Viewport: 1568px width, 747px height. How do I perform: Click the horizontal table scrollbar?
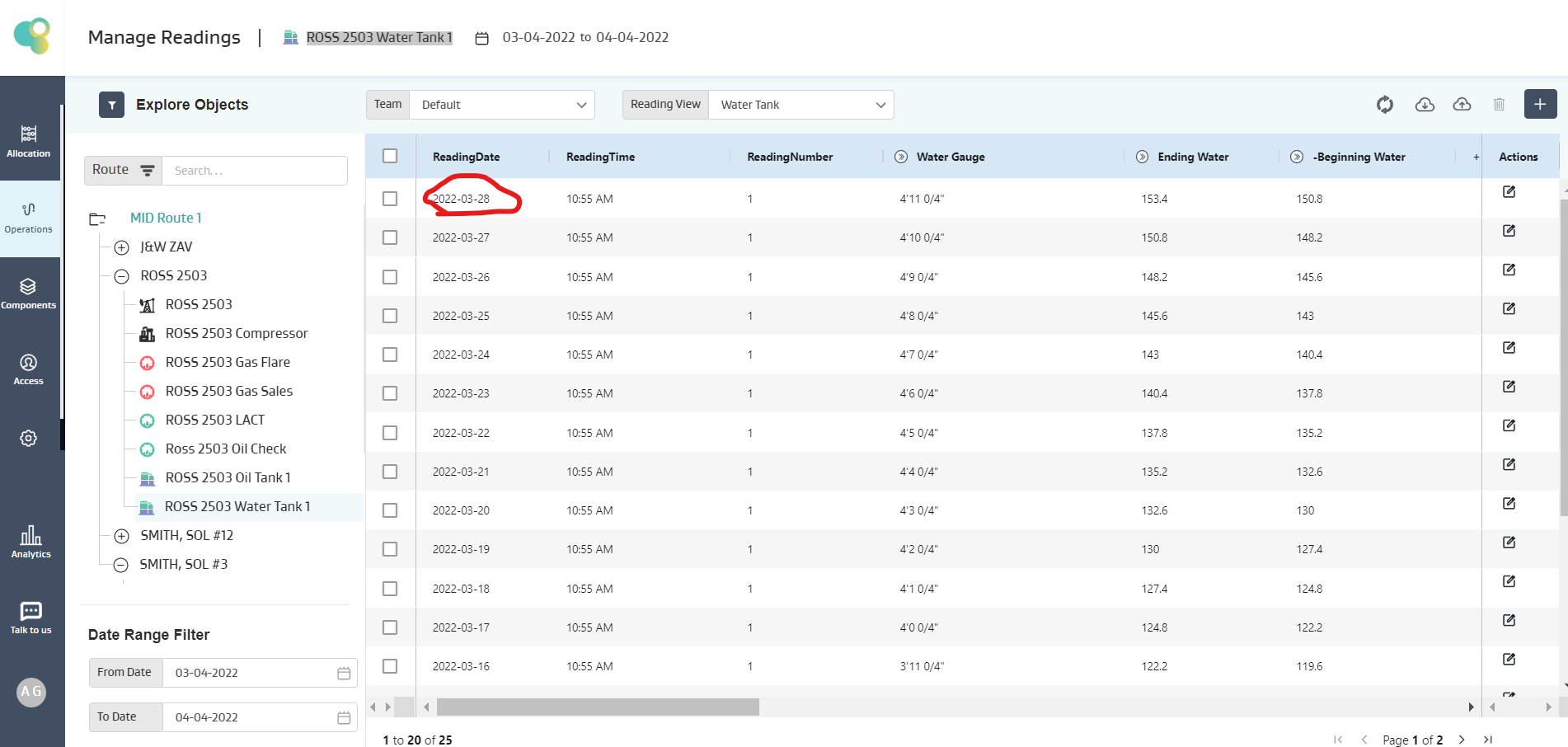(598, 707)
